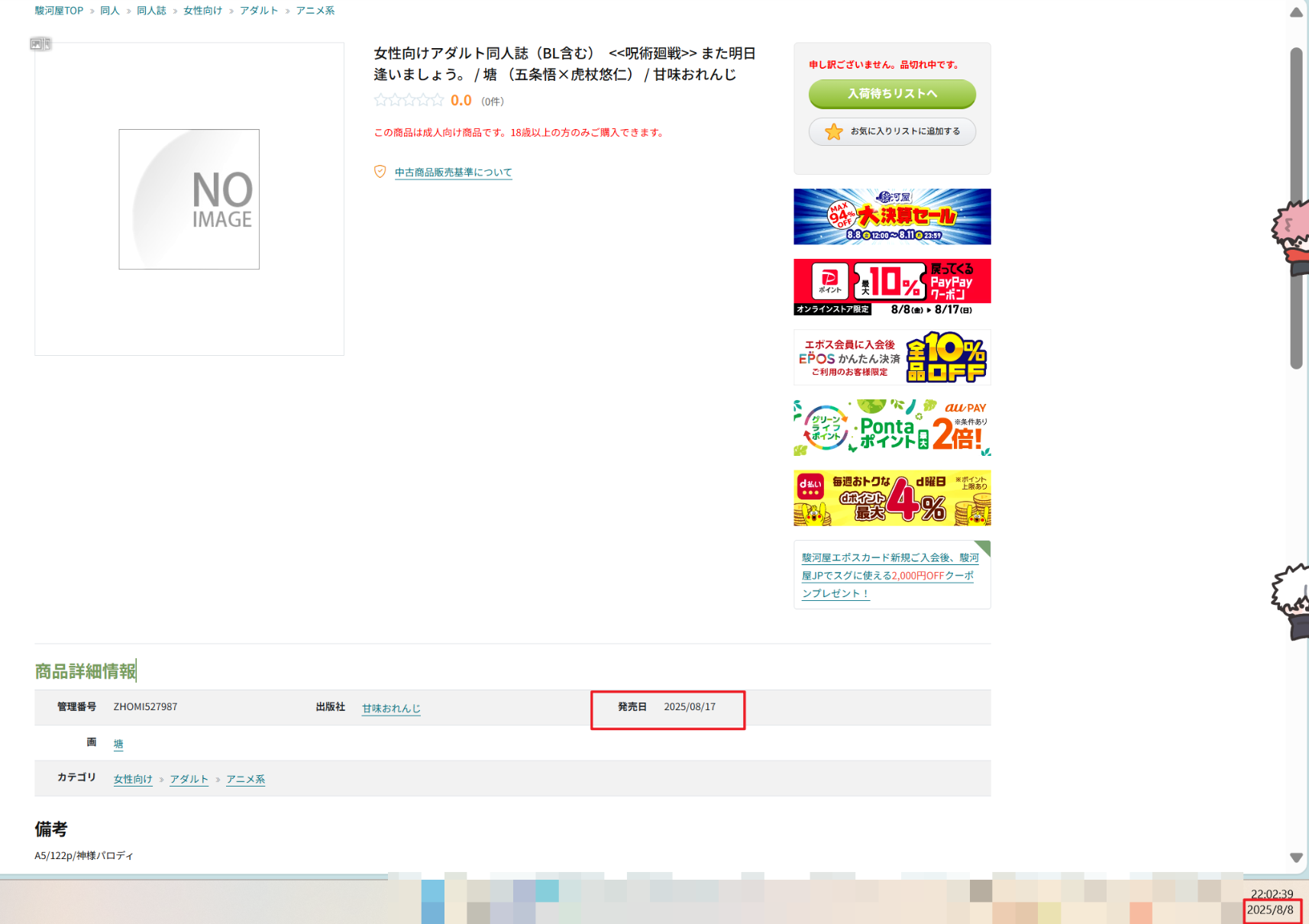Select the product title text
The image size is (1309, 924).
pos(564,64)
